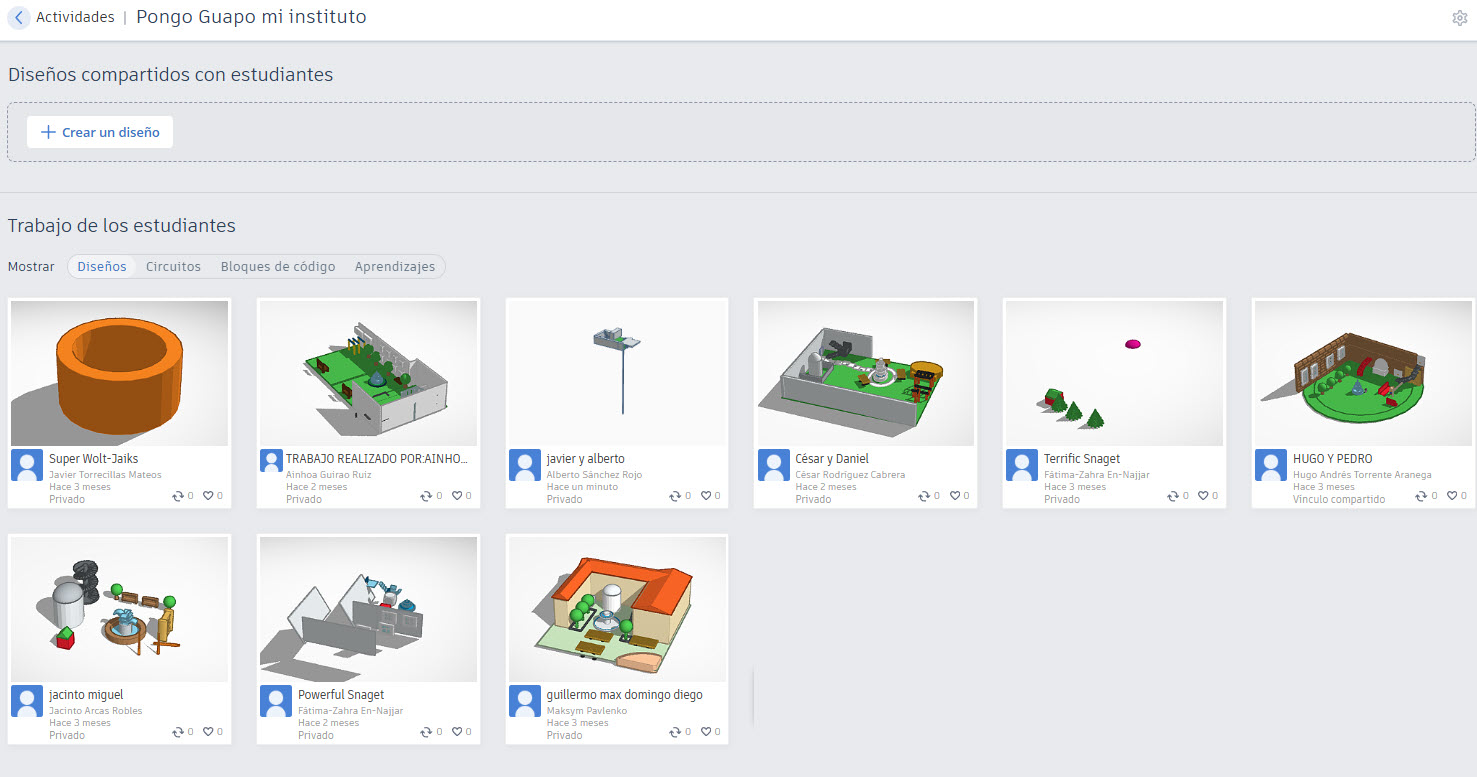Click the back arrow next to Actividades
The image size is (1477, 777).
pyautogui.click(x=19, y=18)
